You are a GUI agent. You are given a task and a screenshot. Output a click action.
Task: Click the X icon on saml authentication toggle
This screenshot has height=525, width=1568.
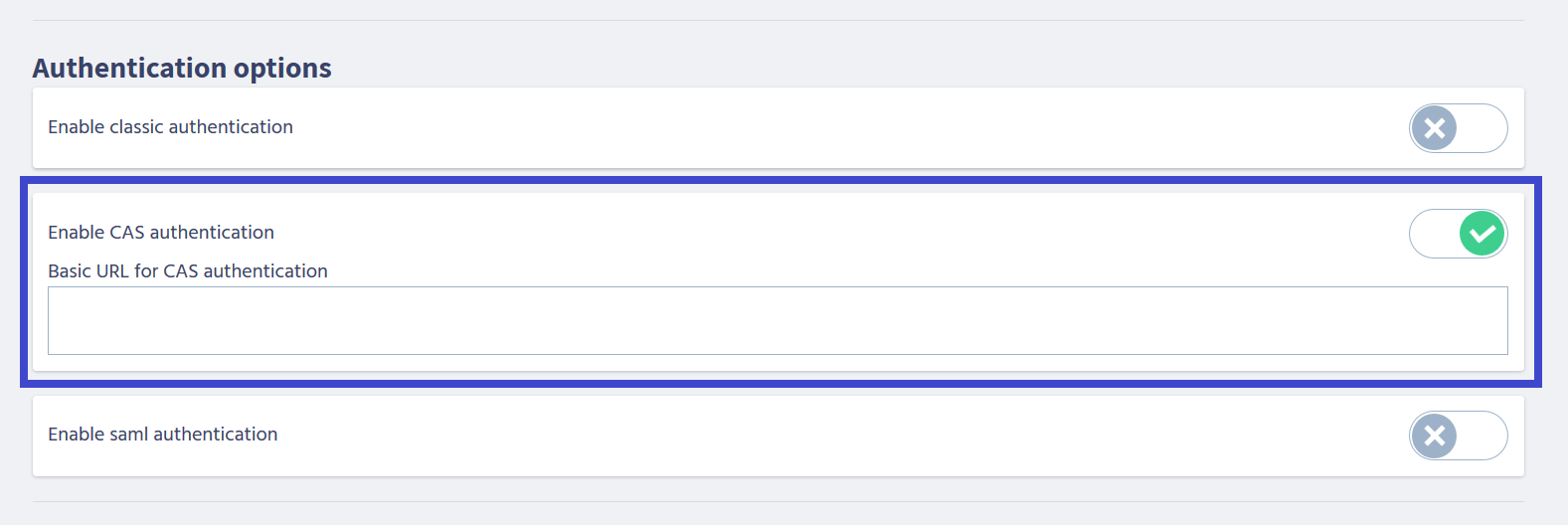pos(1434,436)
